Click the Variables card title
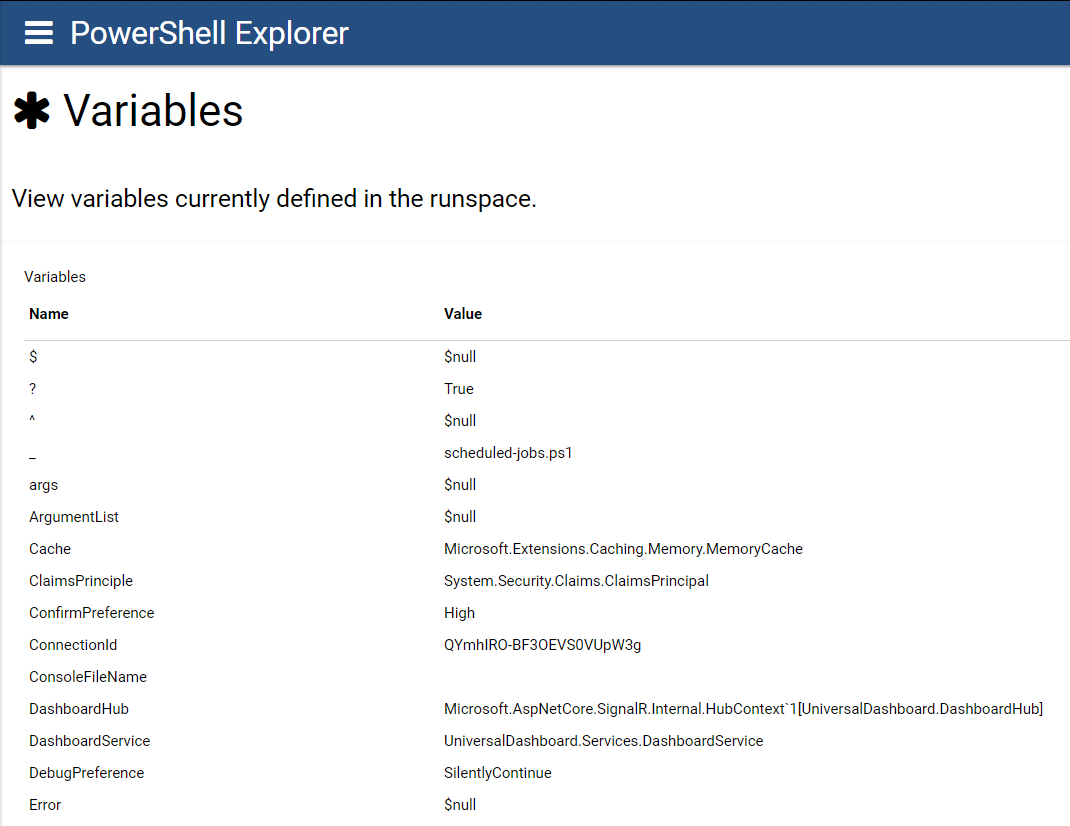 (x=55, y=277)
